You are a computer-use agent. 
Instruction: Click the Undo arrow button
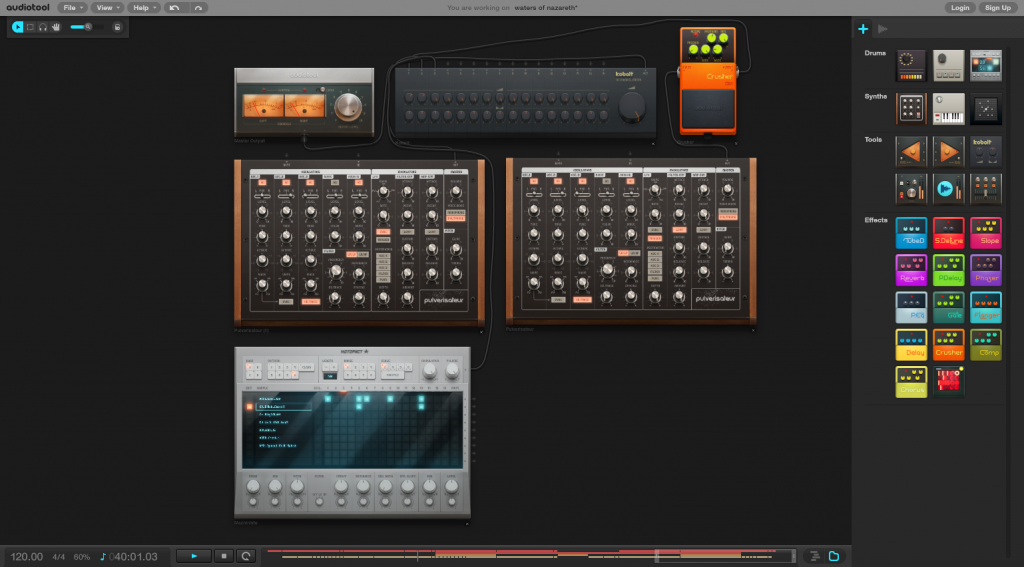pyautogui.click(x=174, y=8)
